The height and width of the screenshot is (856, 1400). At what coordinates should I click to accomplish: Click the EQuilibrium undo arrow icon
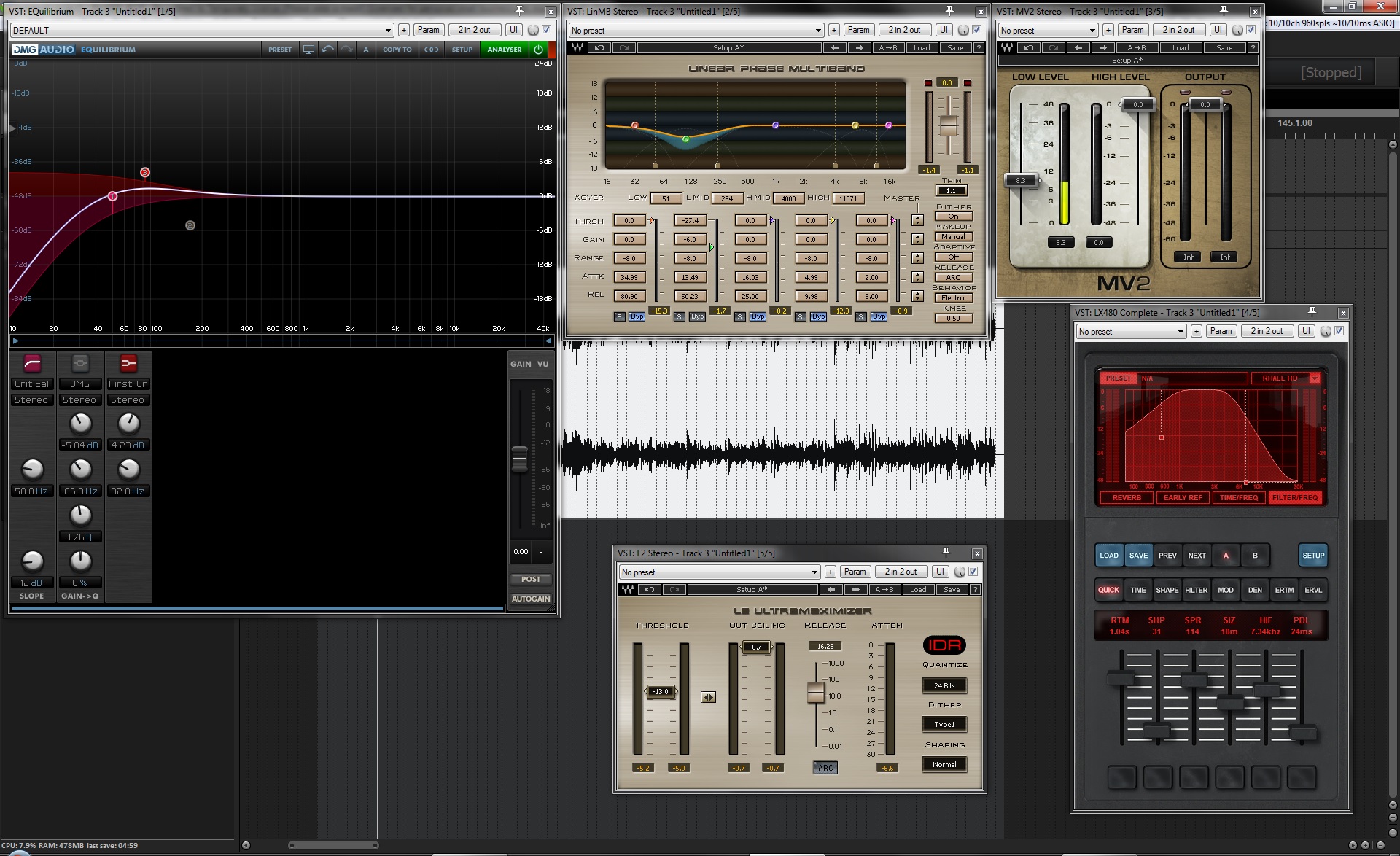tap(327, 50)
